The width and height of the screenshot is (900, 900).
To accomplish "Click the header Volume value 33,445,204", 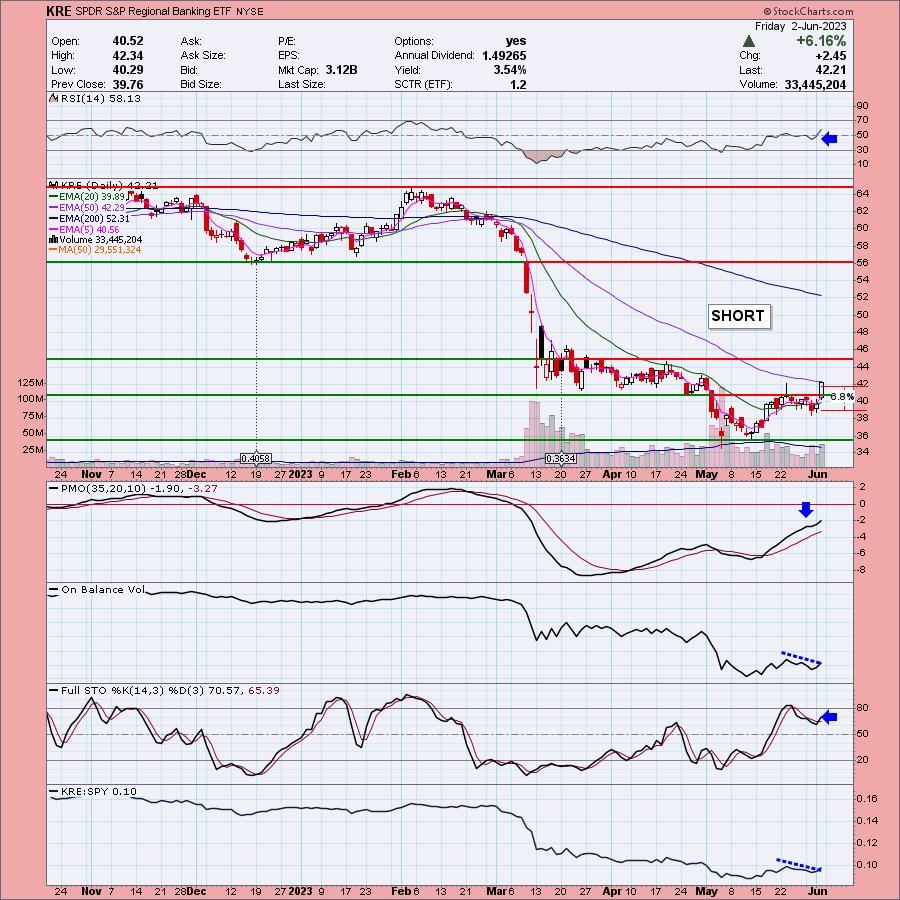I will pyautogui.click(x=815, y=84).
